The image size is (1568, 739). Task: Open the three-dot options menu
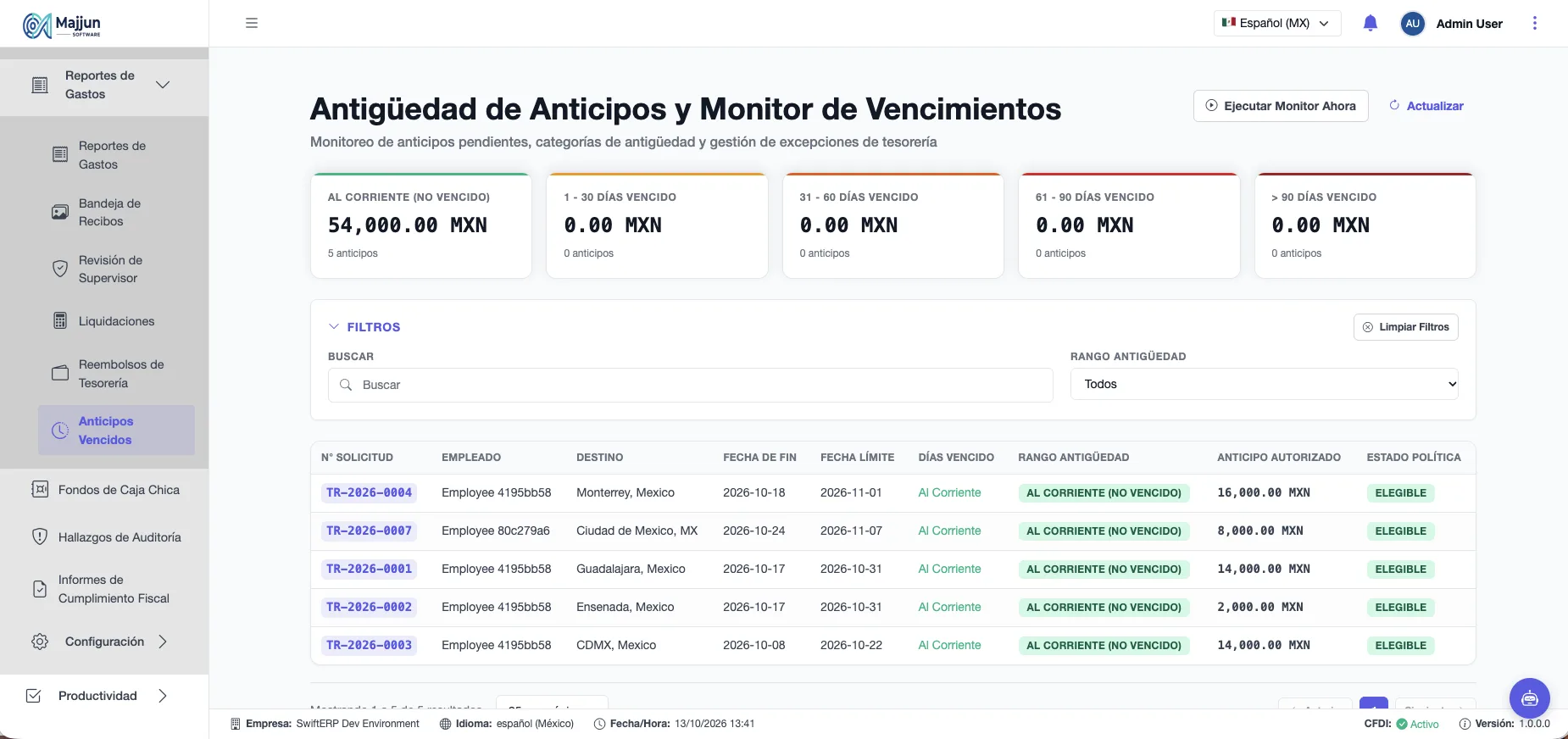(1534, 23)
